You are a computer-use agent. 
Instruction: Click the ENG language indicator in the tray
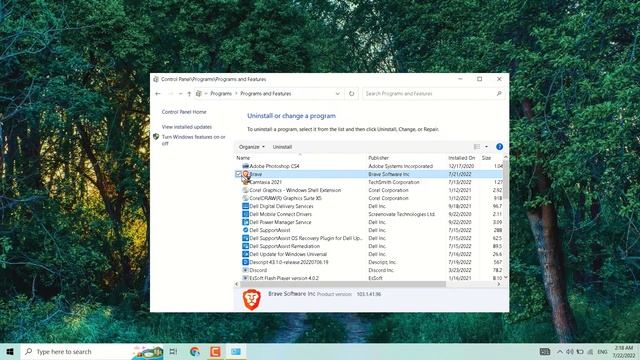[x=602, y=351]
